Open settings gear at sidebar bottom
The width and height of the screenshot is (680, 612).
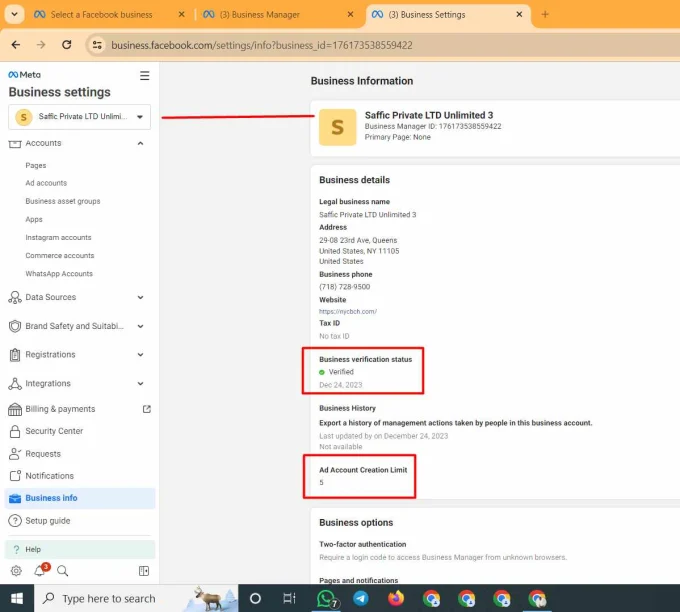click(x=16, y=571)
